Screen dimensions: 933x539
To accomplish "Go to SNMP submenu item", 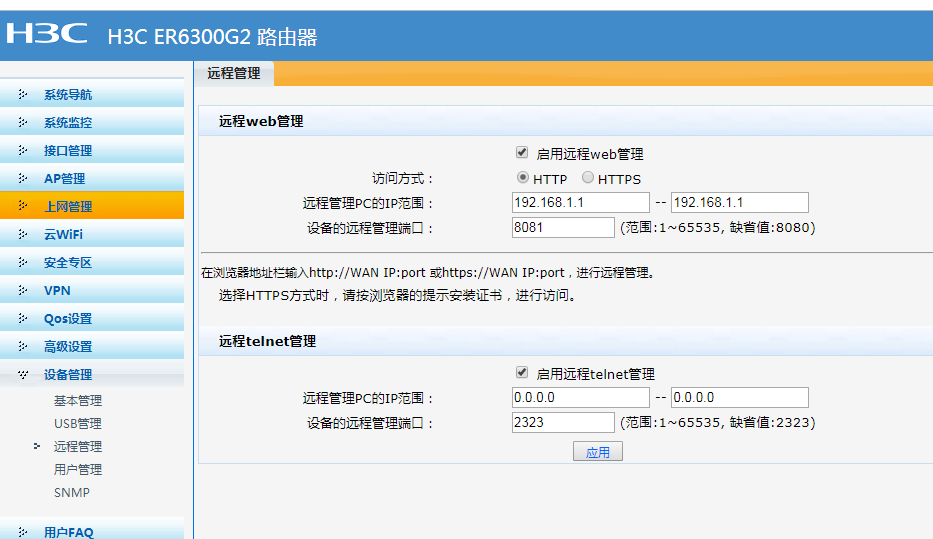I will (72, 493).
